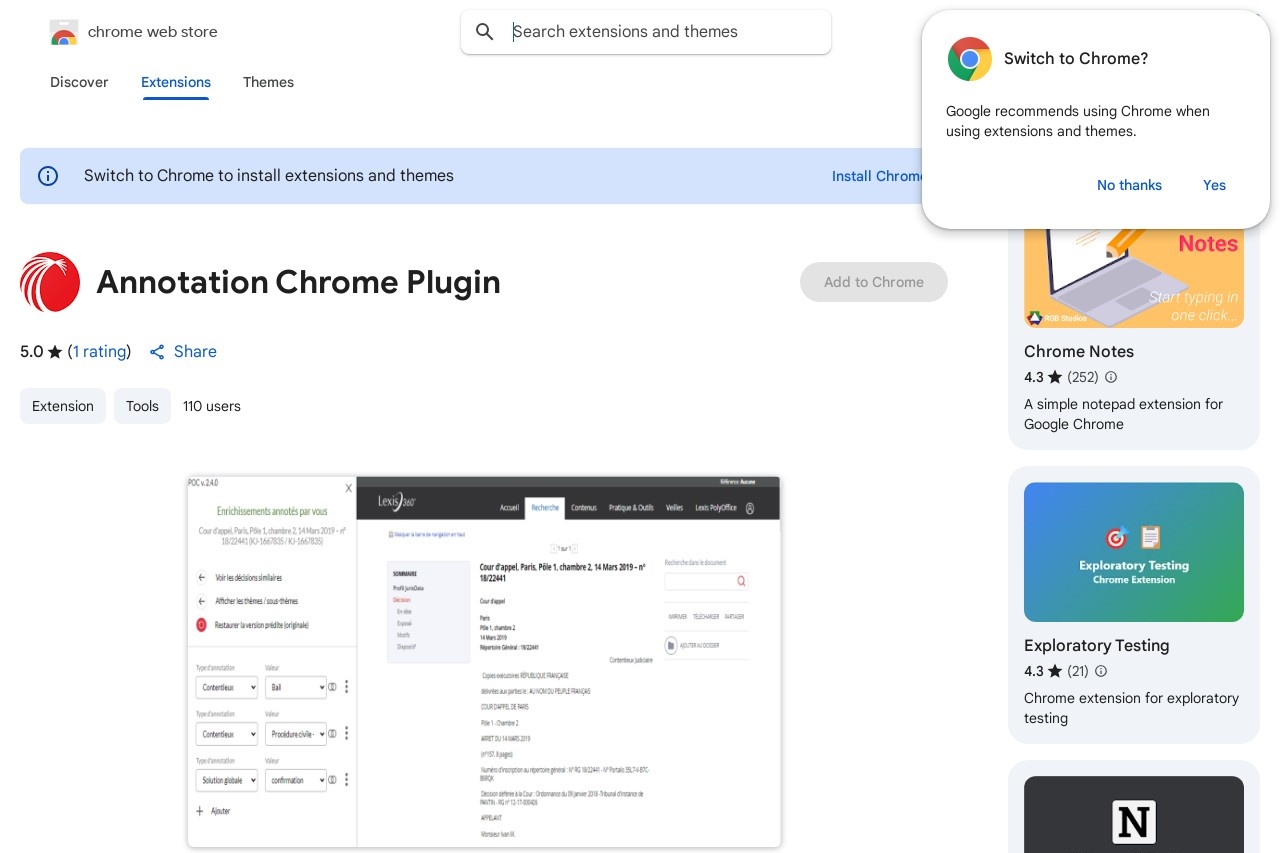Click the Extension category chip
This screenshot has height=853, width=1280.
click(x=63, y=406)
